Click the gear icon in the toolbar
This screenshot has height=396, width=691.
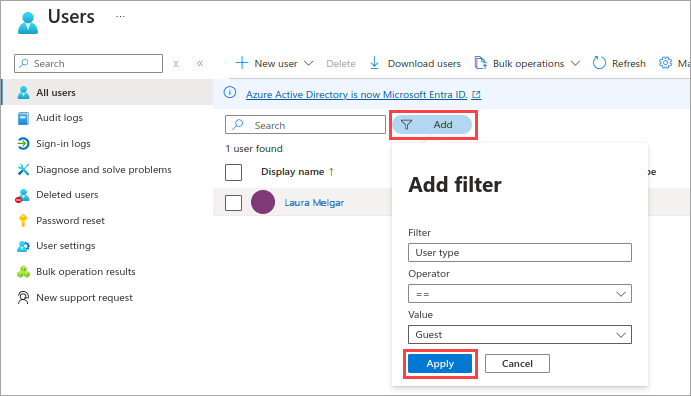click(x=665, y=63)
